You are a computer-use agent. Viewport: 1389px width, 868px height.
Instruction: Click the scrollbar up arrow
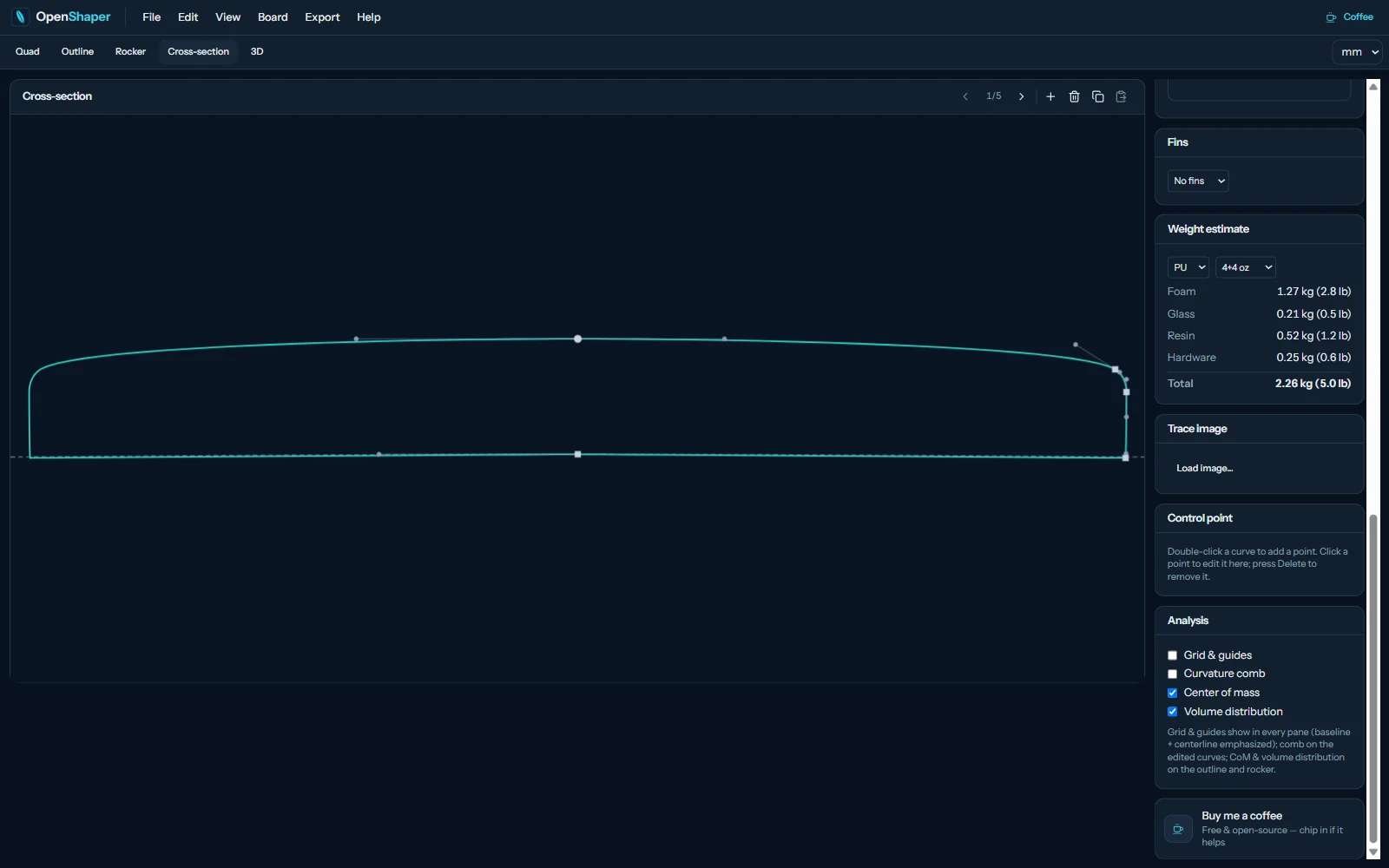(1373, 86)
